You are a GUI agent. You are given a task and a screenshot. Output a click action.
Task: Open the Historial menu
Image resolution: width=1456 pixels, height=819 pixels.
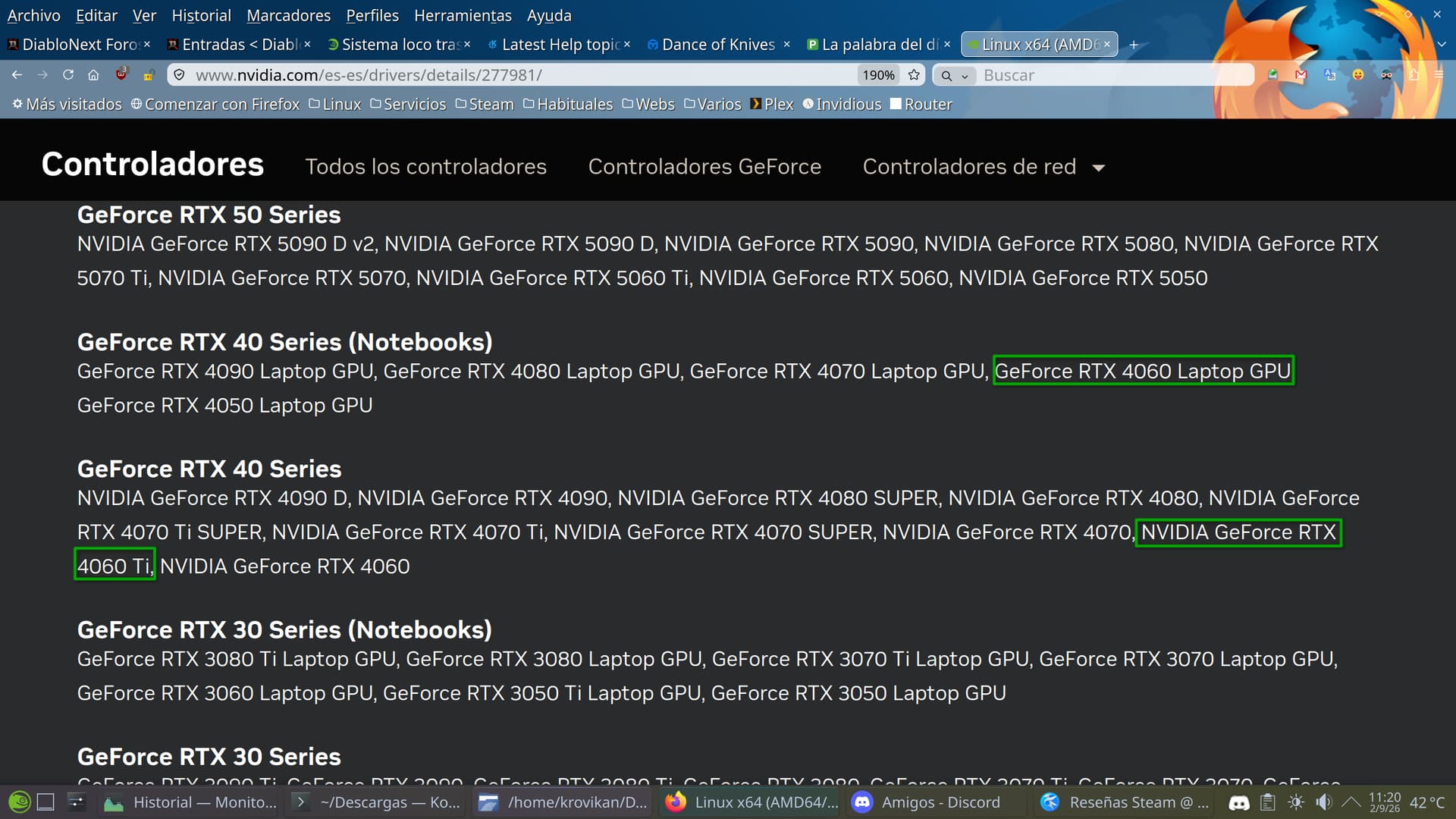201,15
